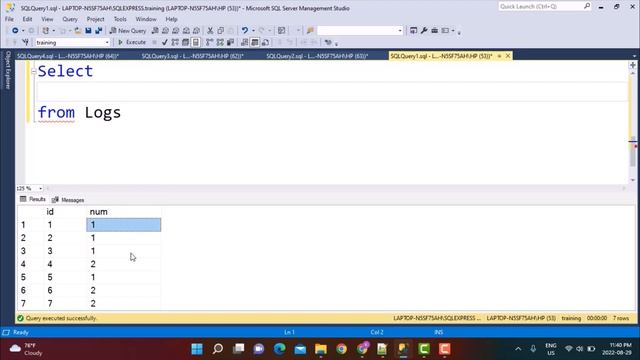The width and height of the screenshot is (640, 360).
Task: Open the File menu
Action: pos(9,19)
